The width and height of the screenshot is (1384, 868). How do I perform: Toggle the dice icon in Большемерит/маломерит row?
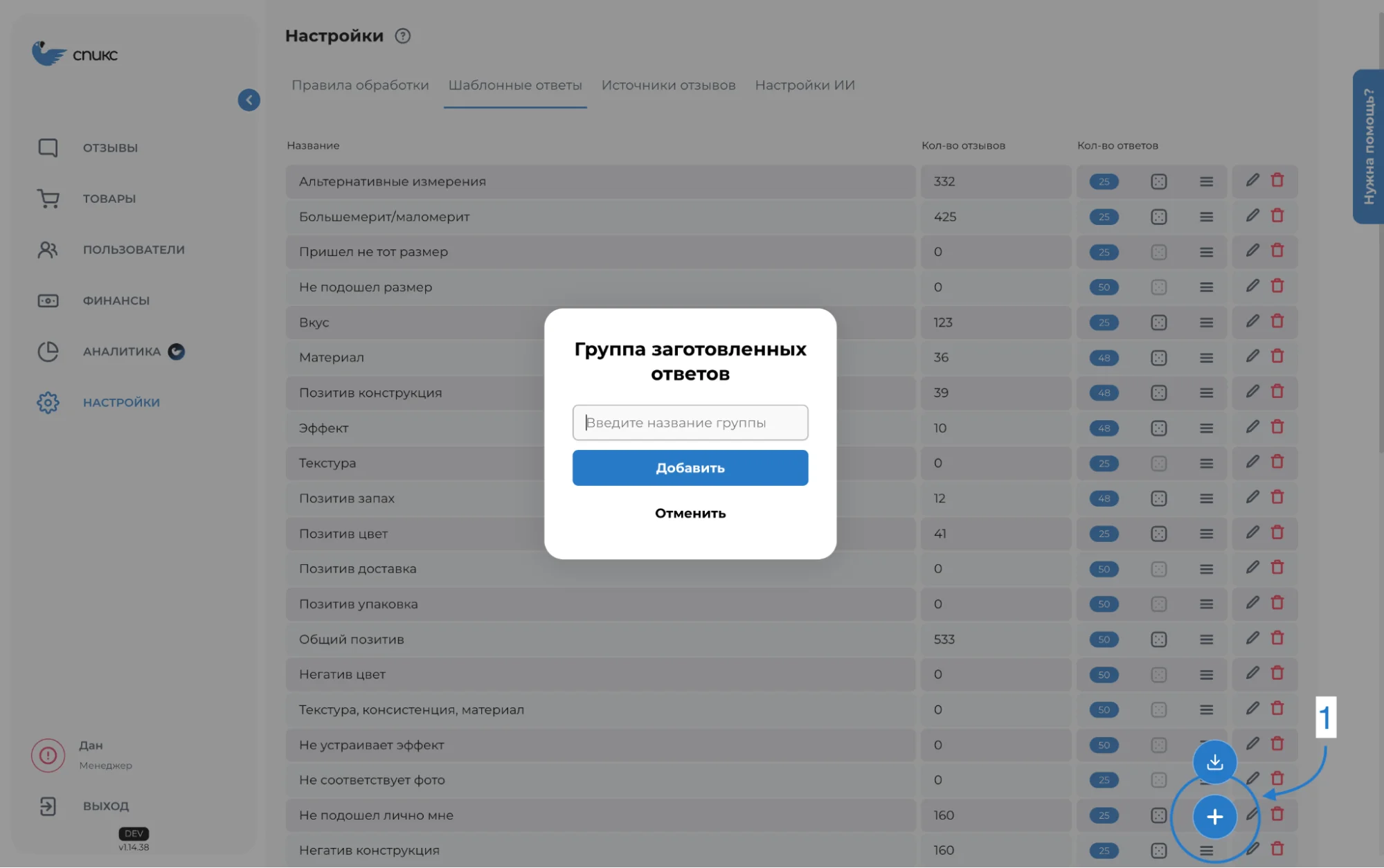click(1158, 217)
